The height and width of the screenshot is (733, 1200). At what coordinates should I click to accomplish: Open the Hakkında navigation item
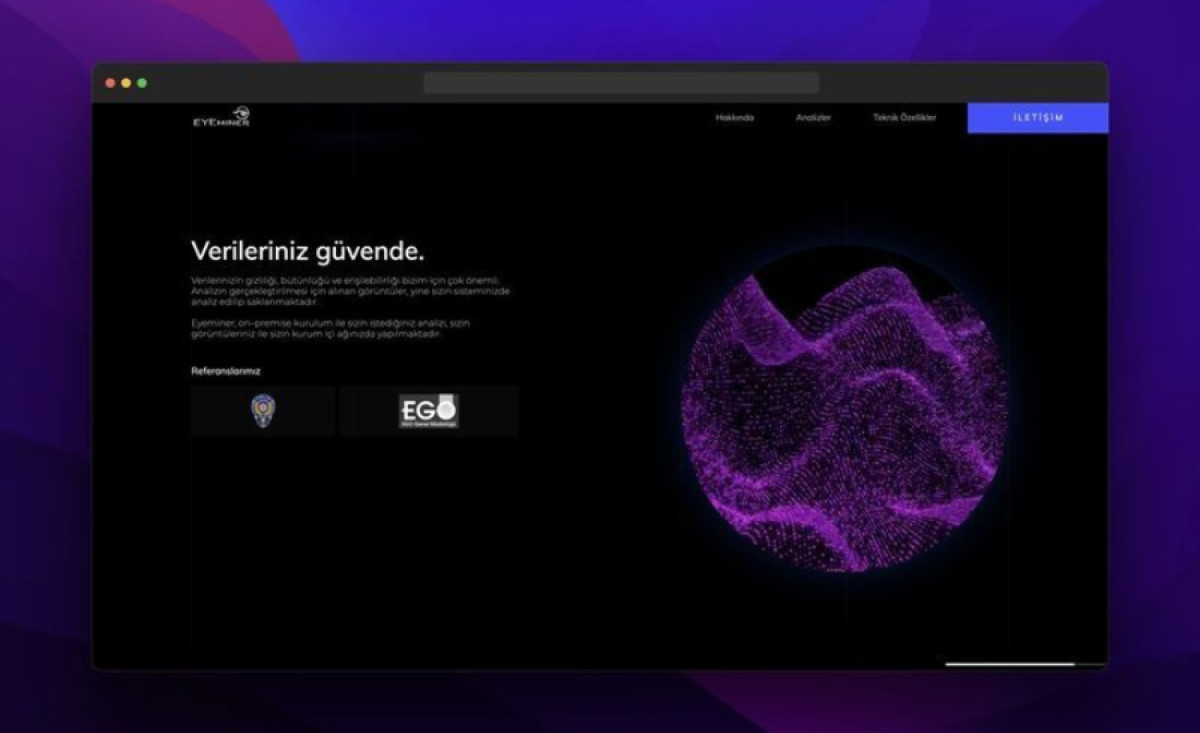736,117
